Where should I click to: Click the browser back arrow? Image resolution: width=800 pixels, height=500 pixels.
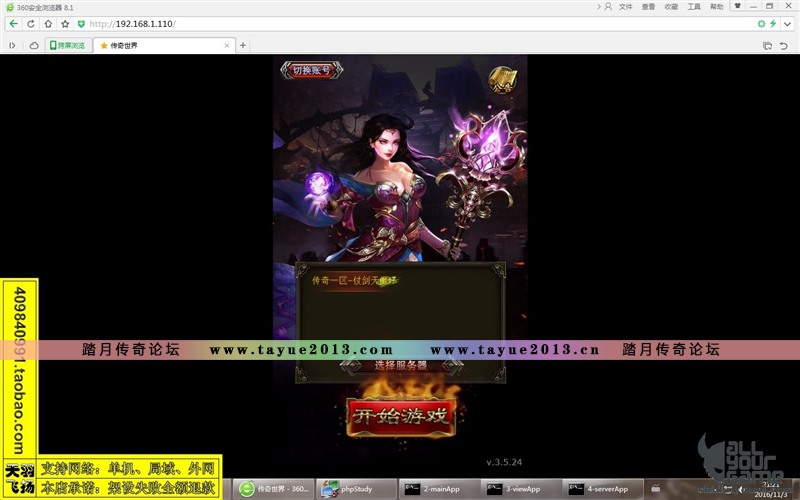click(x=14, y=23)
